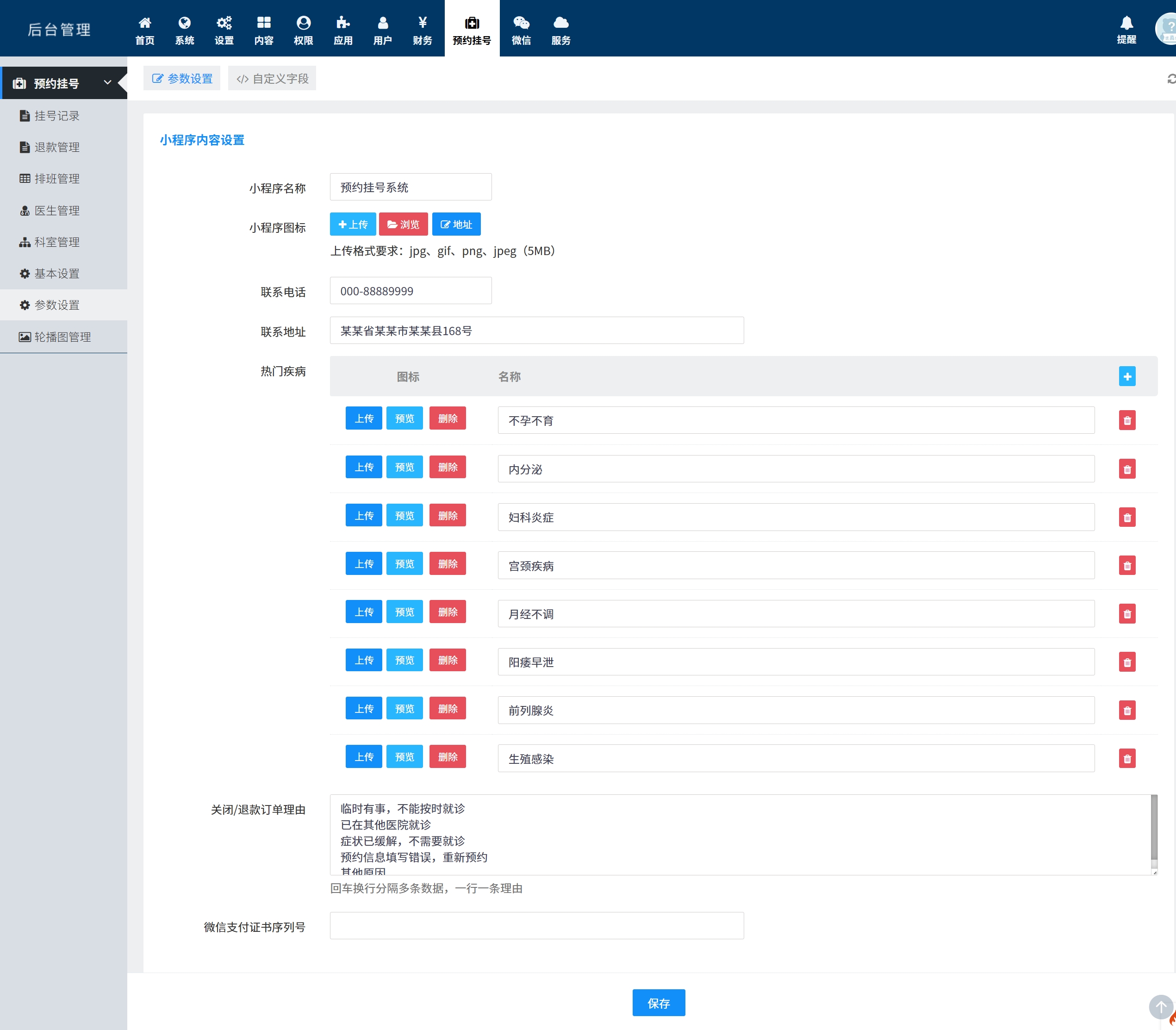Click the 浏览 browse button for icon
The height and width of the screenshot is (1030, 1176).
(403, 224)
